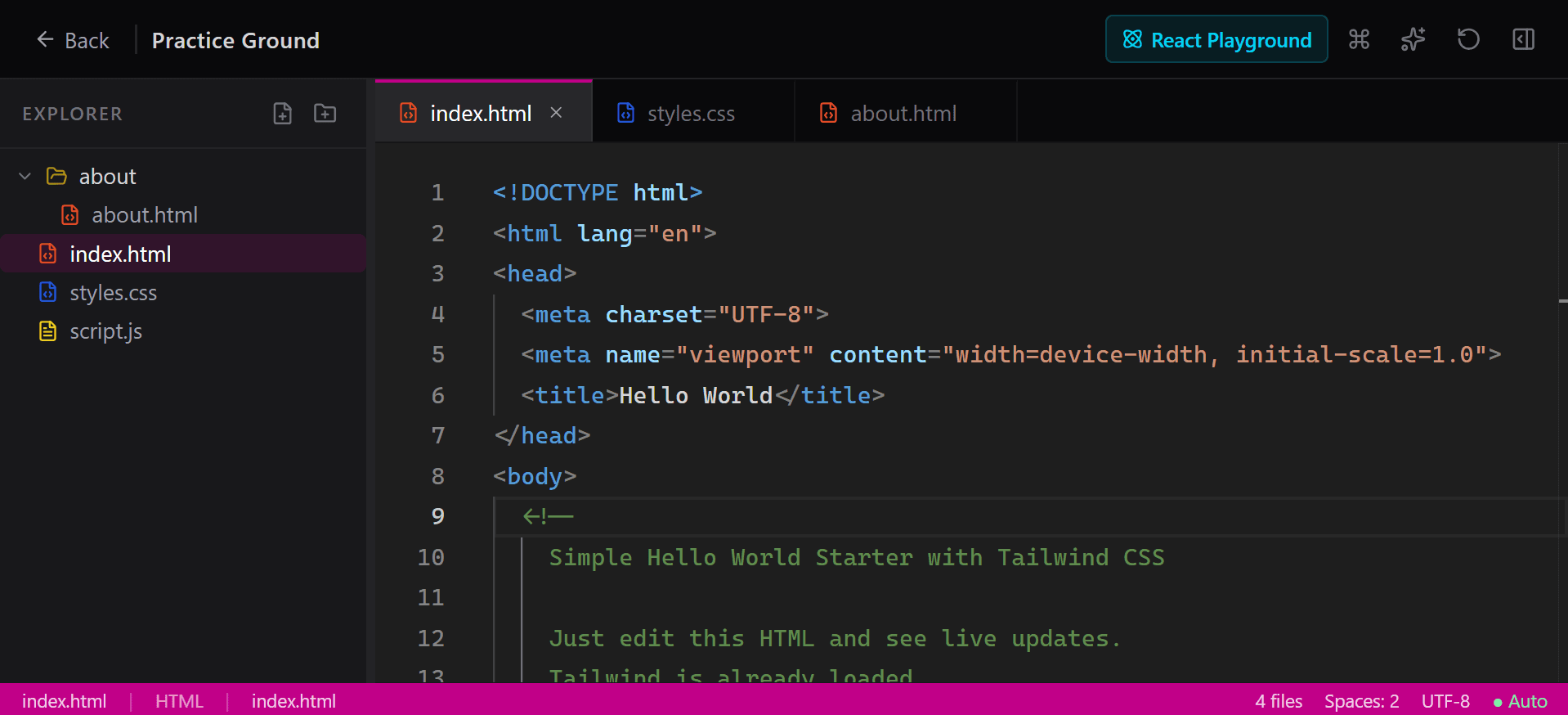The height and width of the screenshot is (715, 1568).
Task: Select index.html in the Explorer
Action: (183, 254)
